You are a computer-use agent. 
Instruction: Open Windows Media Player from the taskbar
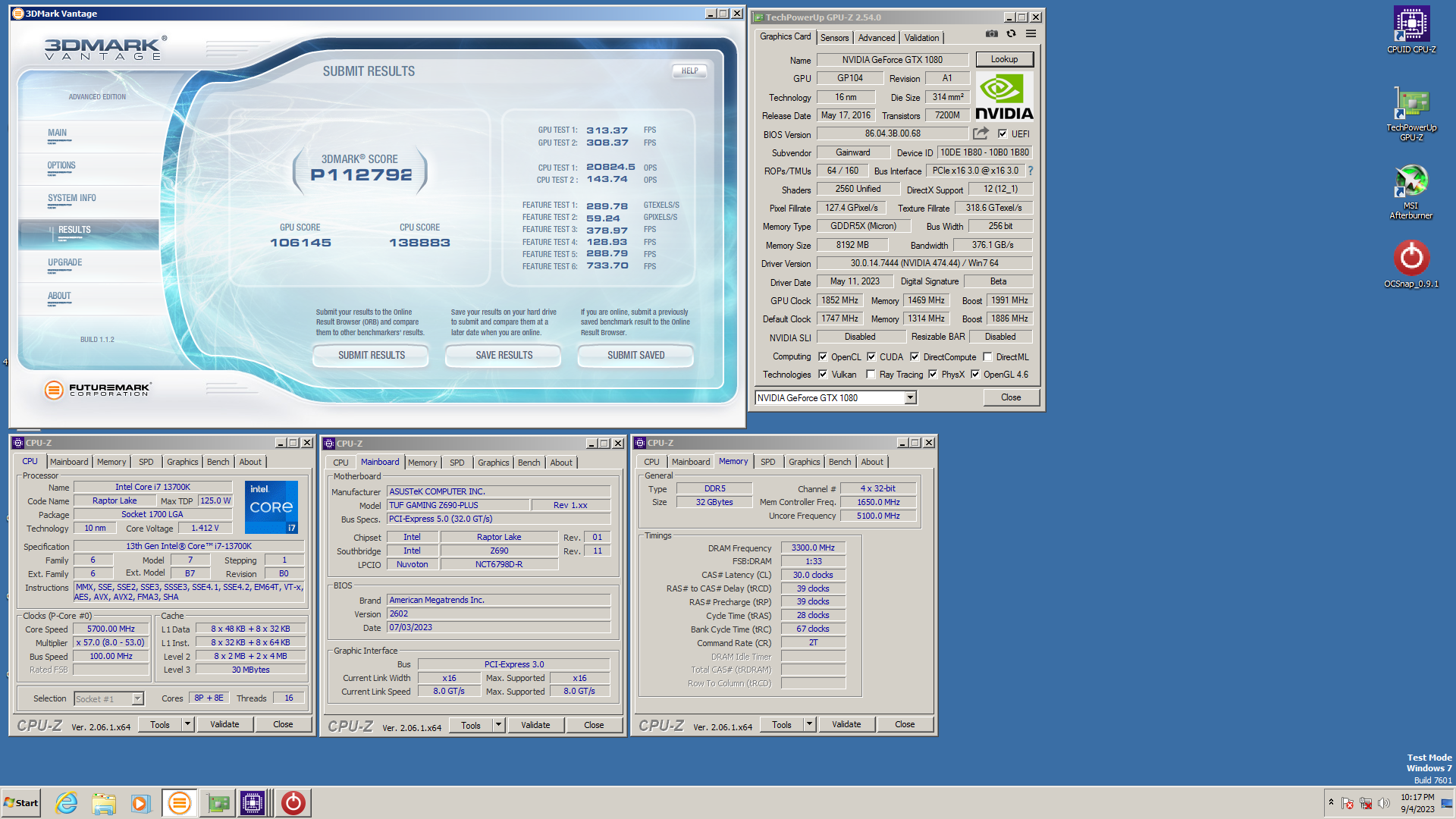coord(141,803)
